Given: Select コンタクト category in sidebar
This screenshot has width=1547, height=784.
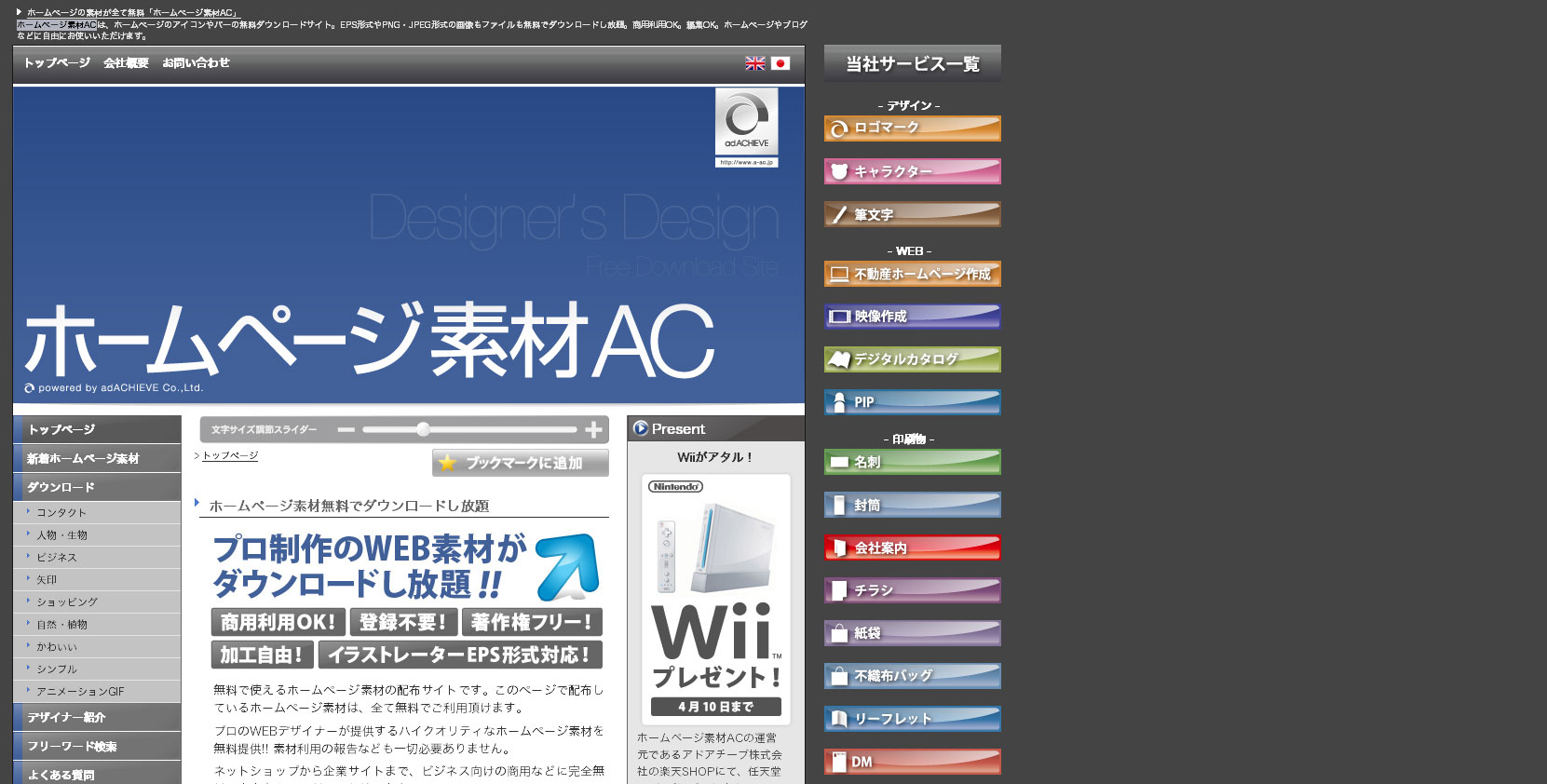Looking at the screenshot, I should pyautogui.click(x=61, y=512).
